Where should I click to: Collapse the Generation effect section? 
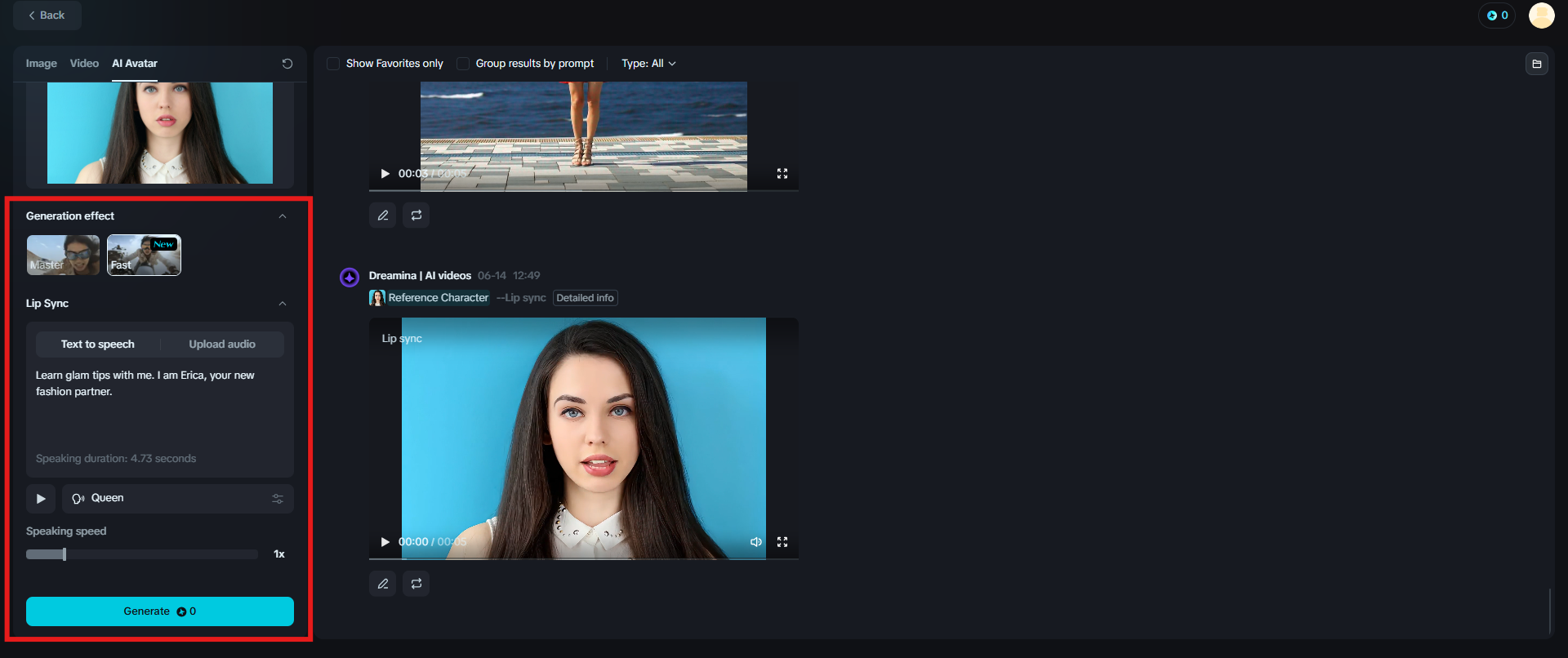click(x=283, y=216)
